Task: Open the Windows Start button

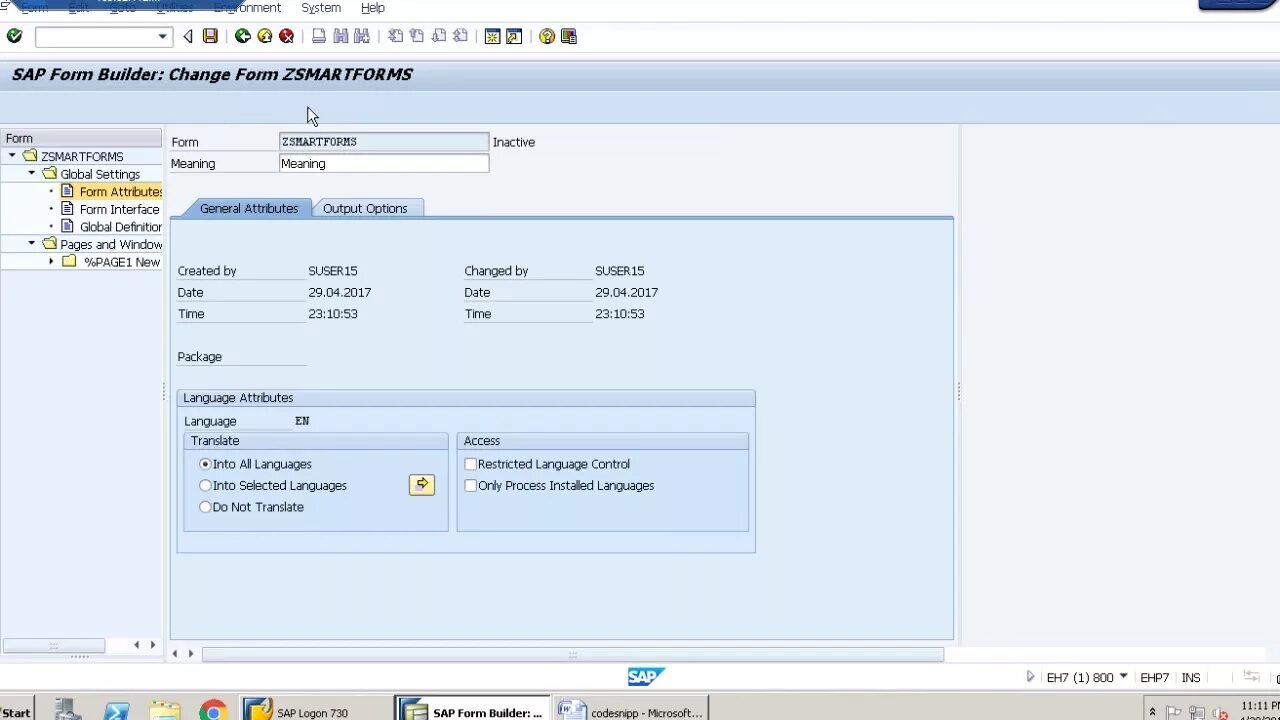Action: pos(16,712)
